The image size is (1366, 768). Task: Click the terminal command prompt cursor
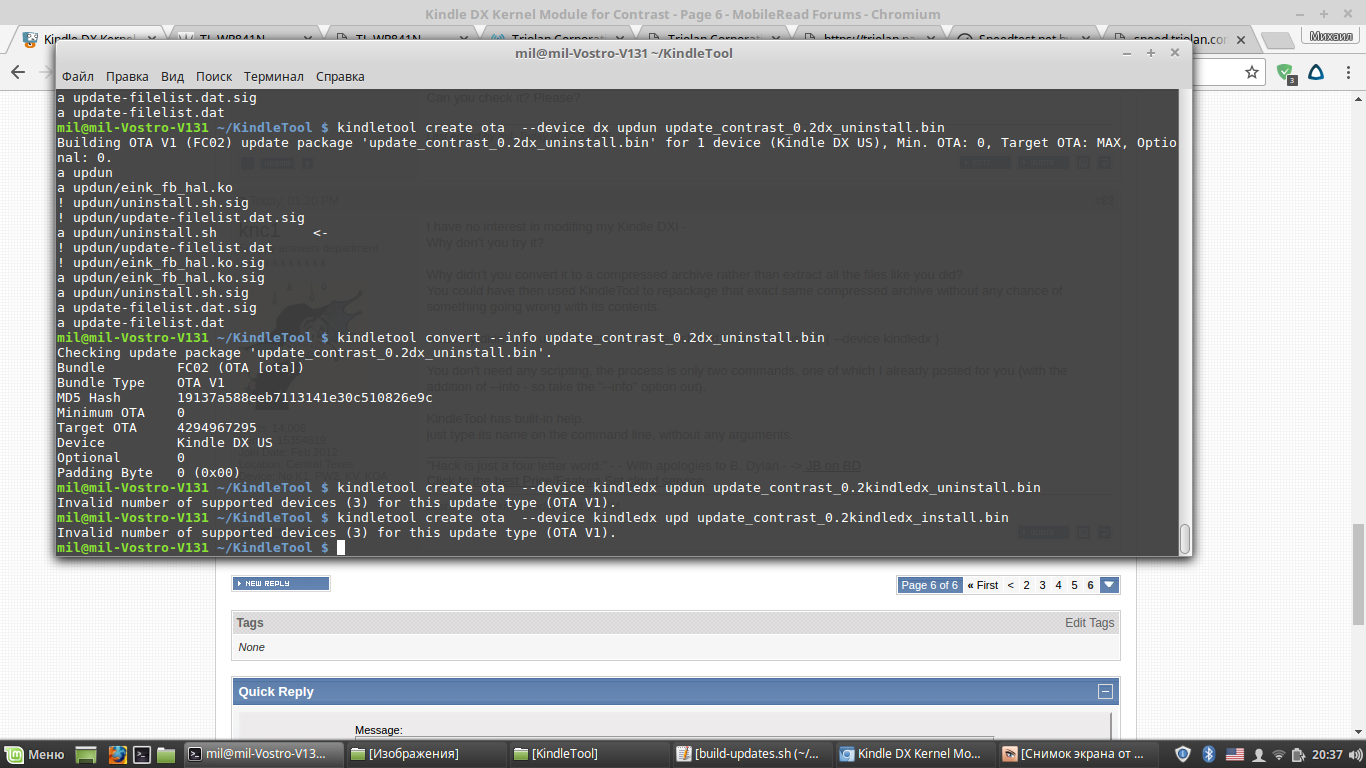click(x=341, y=548)
